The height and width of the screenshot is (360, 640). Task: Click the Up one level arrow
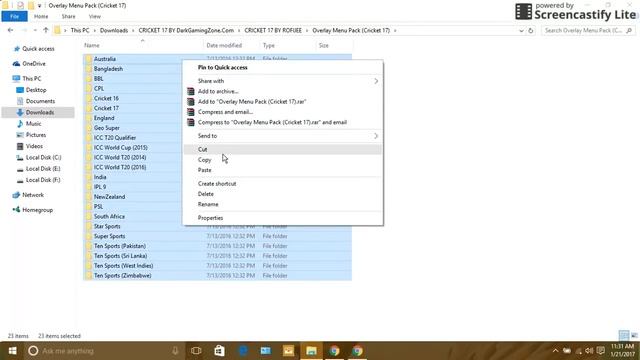point(46,30)
